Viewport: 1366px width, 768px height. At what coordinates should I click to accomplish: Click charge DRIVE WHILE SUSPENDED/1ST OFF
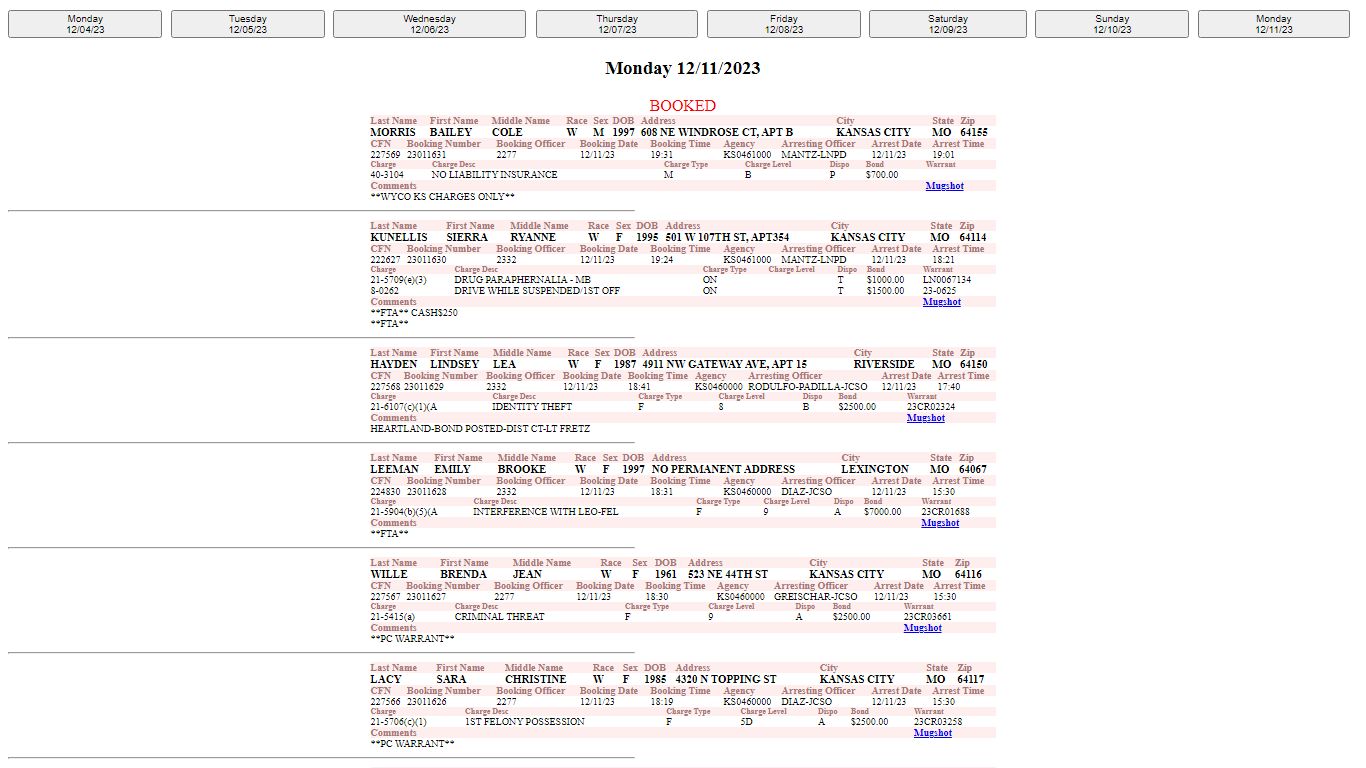pos(537,291)
